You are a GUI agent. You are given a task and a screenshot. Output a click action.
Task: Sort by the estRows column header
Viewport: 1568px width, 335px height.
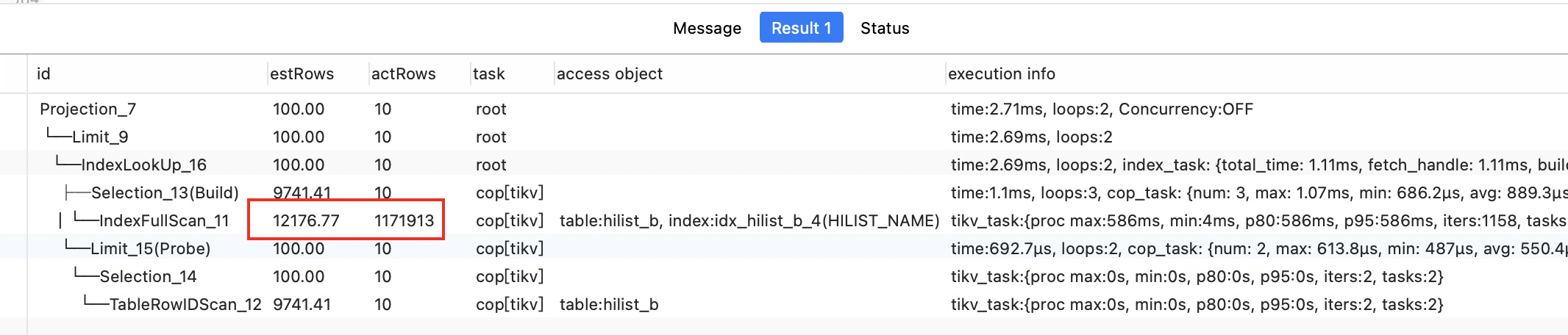click(x=302, y=73)
